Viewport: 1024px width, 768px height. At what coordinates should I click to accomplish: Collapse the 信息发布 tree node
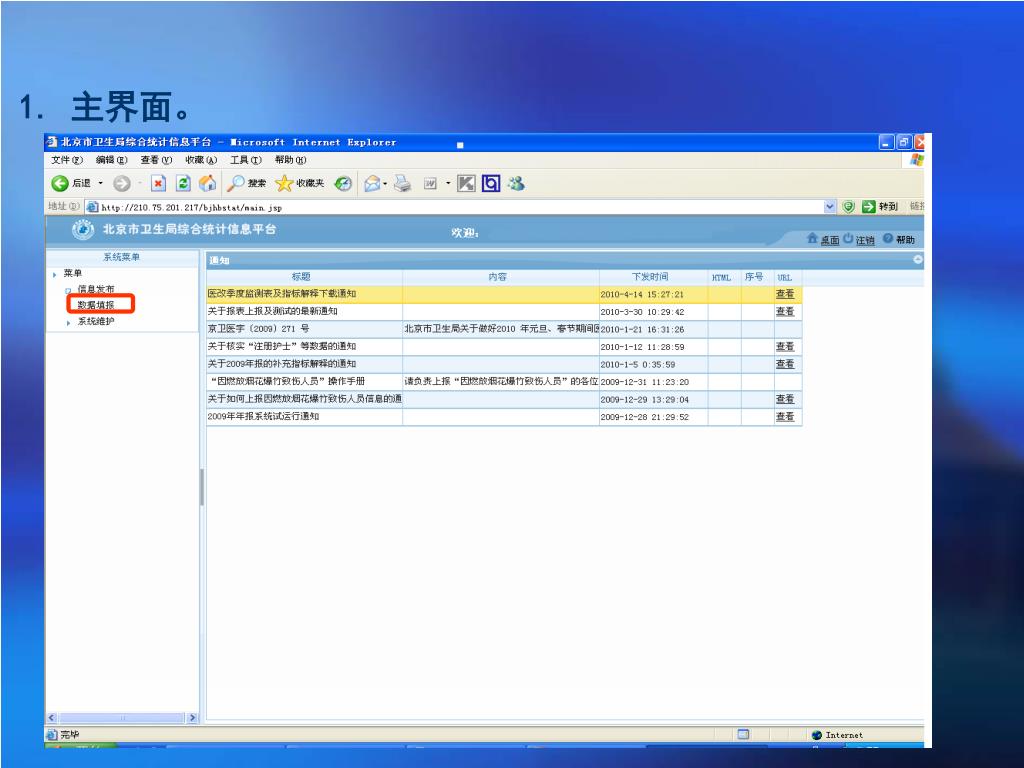pos(68,290)
